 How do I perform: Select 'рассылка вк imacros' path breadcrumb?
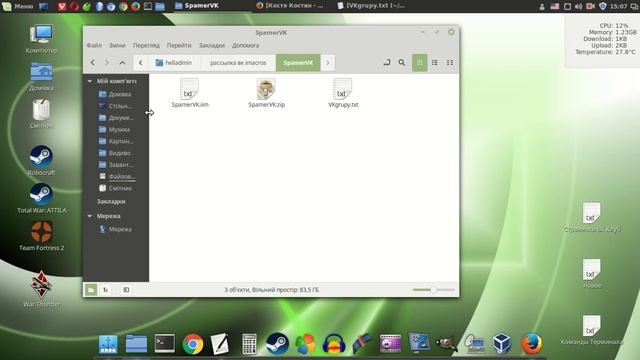click(x=238, y=62)
